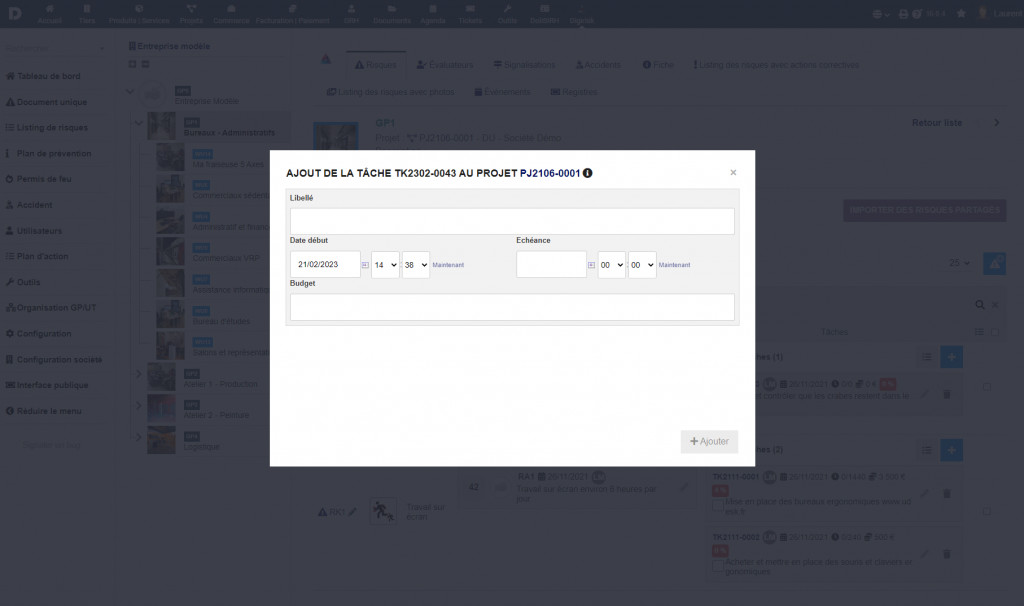Open the Tickets module icon

(x=470, y=9)
